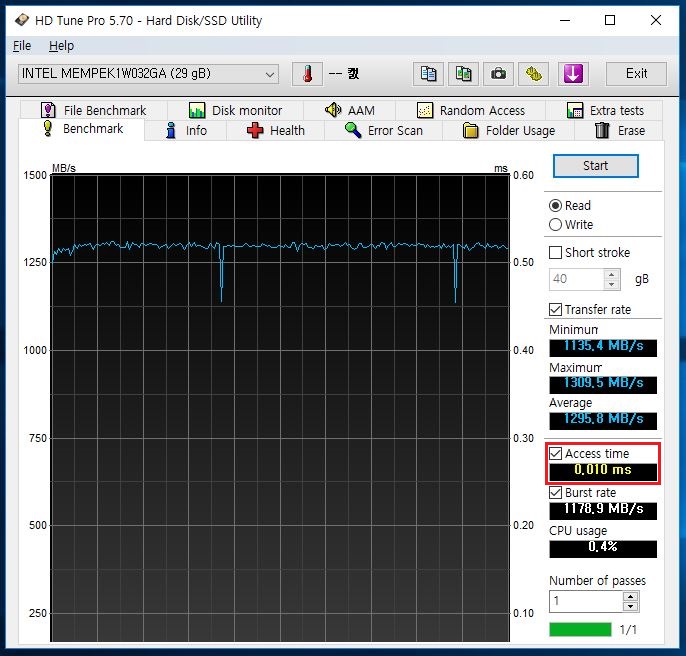Click the Exit button

(636, 74)
